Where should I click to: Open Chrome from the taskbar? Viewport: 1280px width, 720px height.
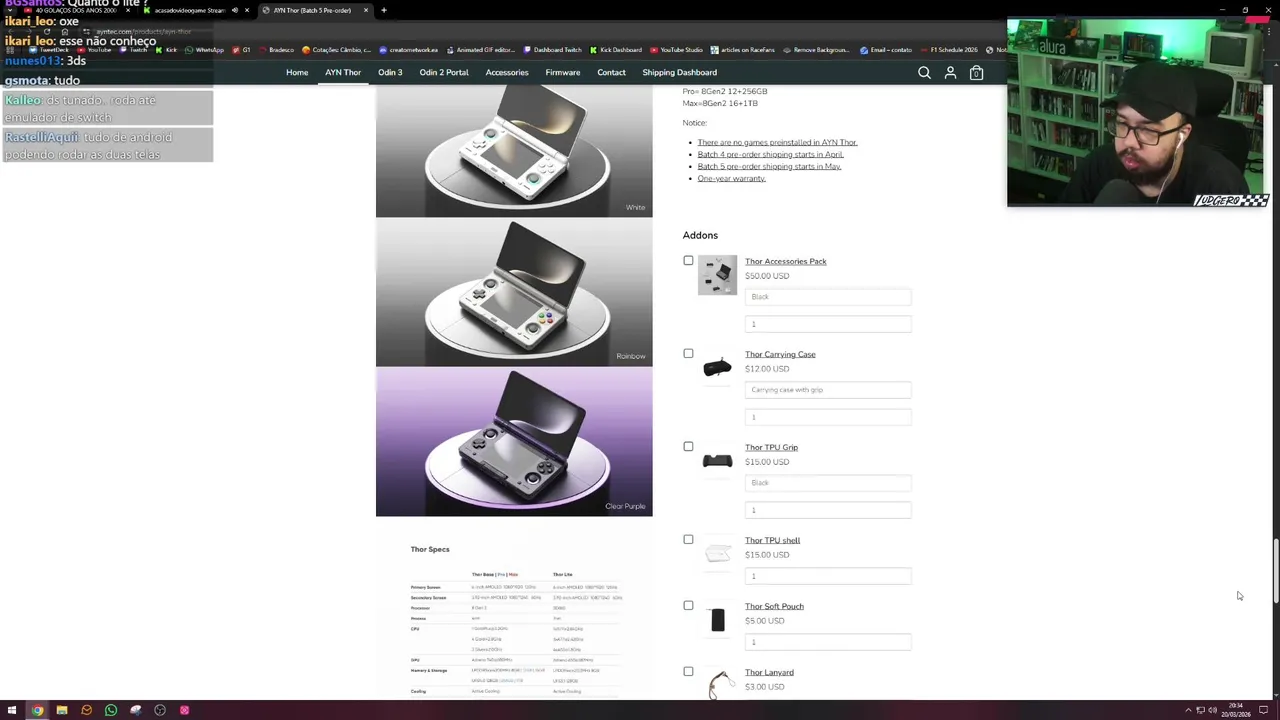click(37, 710)
